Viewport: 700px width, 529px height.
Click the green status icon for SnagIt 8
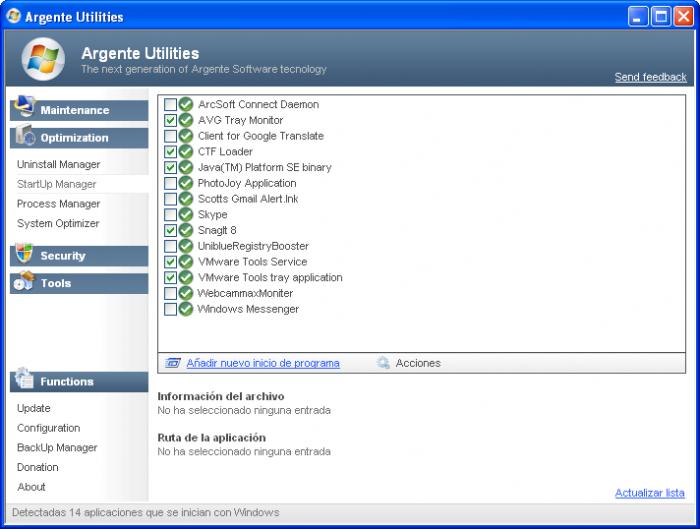point(186,230)
